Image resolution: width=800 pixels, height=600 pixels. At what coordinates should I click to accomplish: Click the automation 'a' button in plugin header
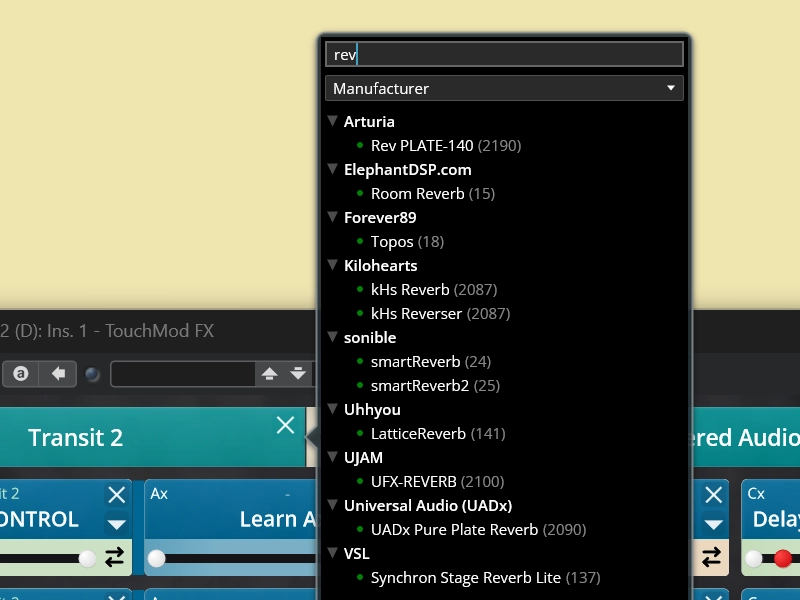21,374
